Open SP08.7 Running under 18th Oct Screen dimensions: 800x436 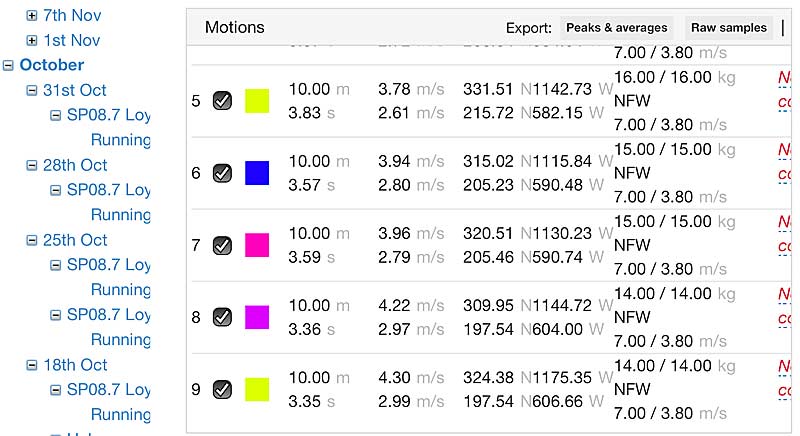[109, 402]
